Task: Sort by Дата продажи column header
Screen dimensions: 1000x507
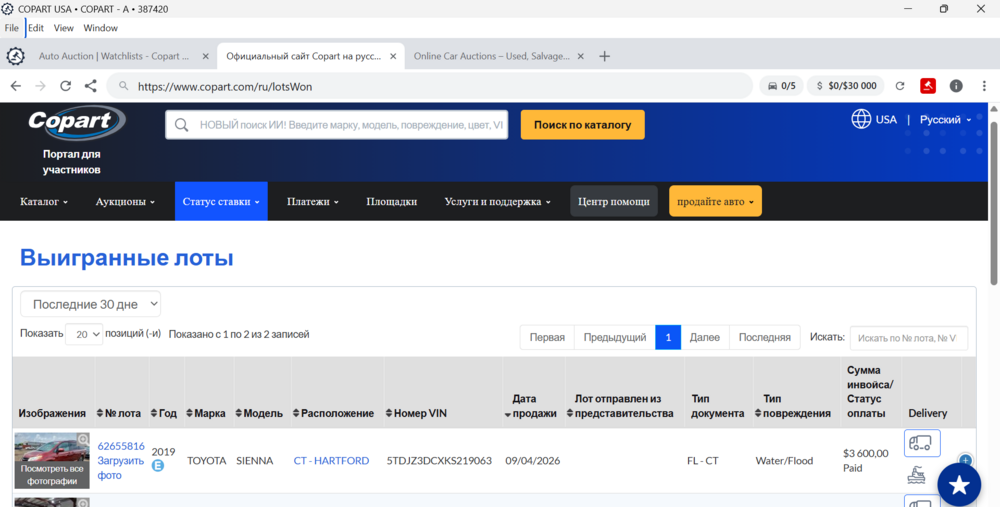Action: (x=531, y=406)
